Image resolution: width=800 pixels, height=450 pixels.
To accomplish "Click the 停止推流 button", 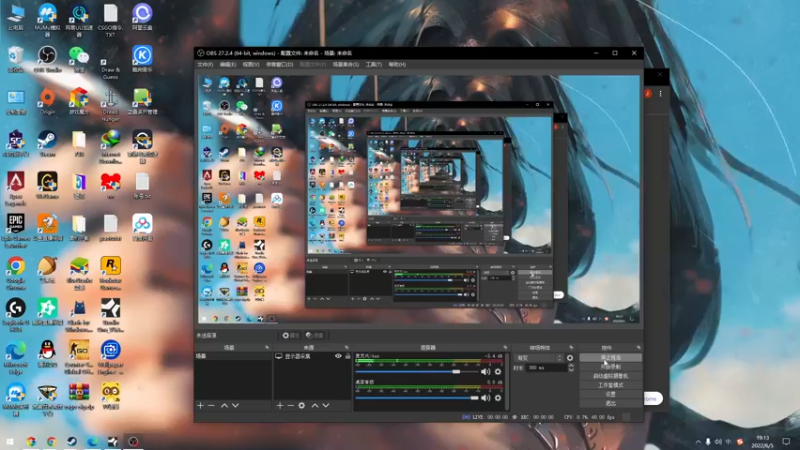I will click(610, 358).
